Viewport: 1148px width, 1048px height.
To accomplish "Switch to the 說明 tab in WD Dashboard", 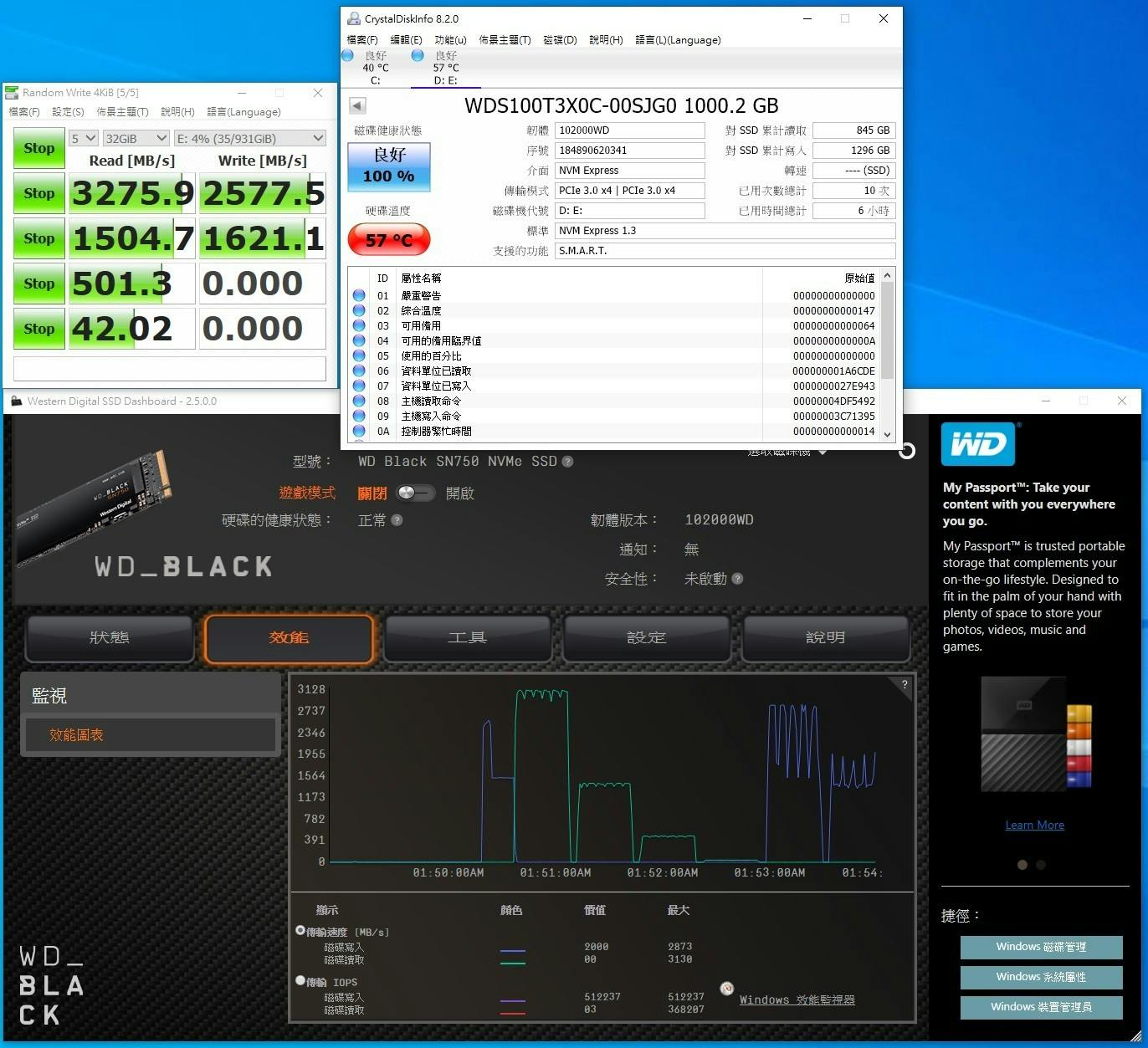I will pyautogui.click(x=826, y=637).
